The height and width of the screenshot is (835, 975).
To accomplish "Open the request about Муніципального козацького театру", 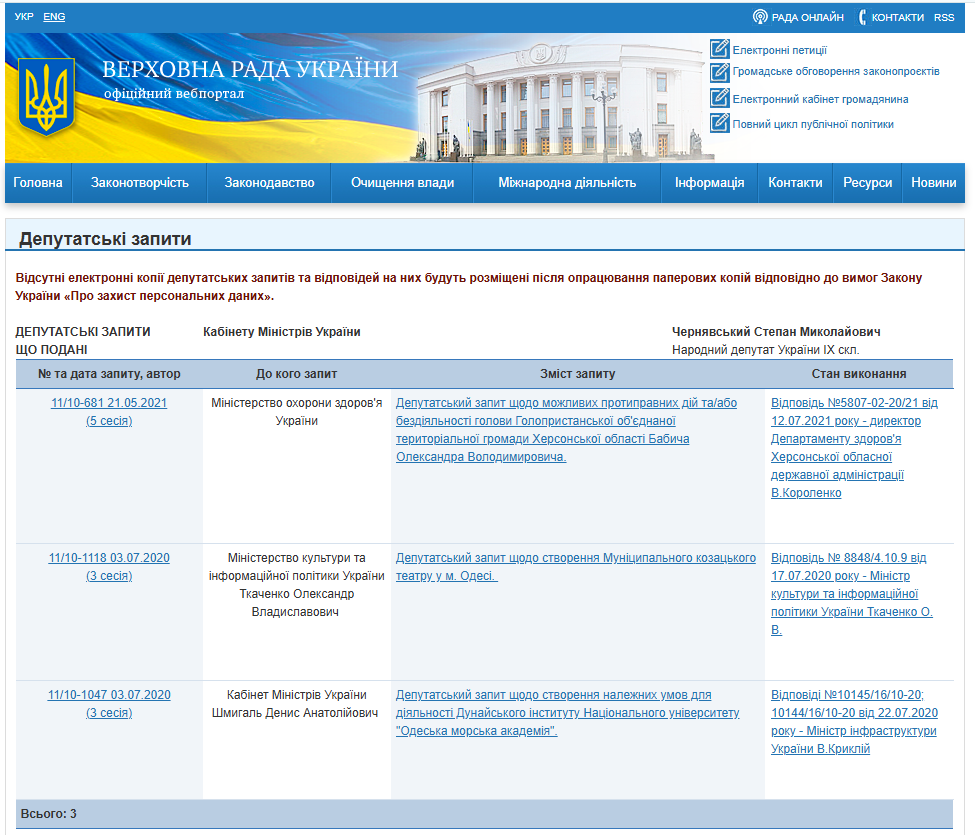I will pyautogui.click(x=576, y=566).
